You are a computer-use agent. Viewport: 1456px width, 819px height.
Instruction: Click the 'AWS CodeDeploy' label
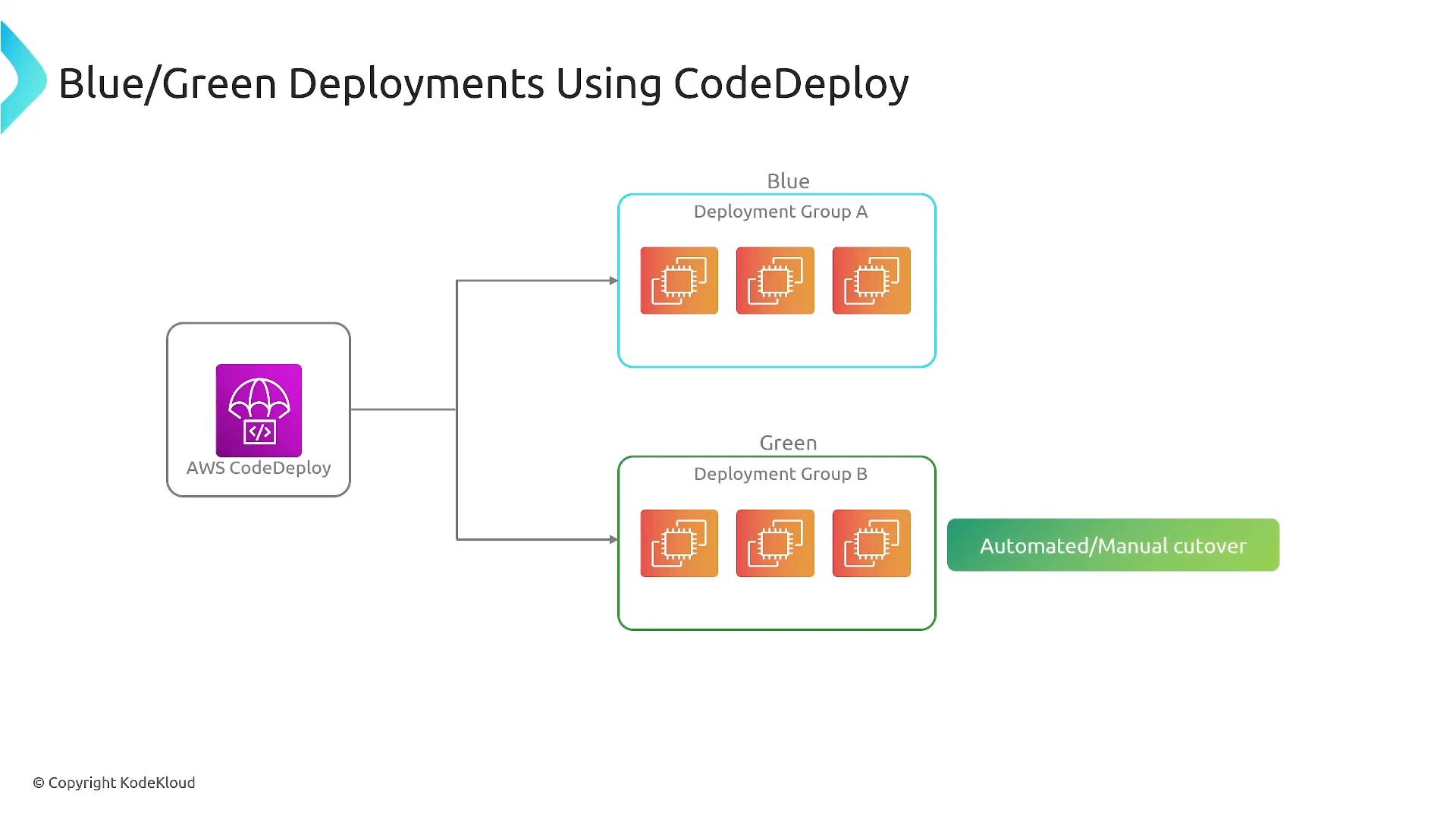(x=259, y=468)
